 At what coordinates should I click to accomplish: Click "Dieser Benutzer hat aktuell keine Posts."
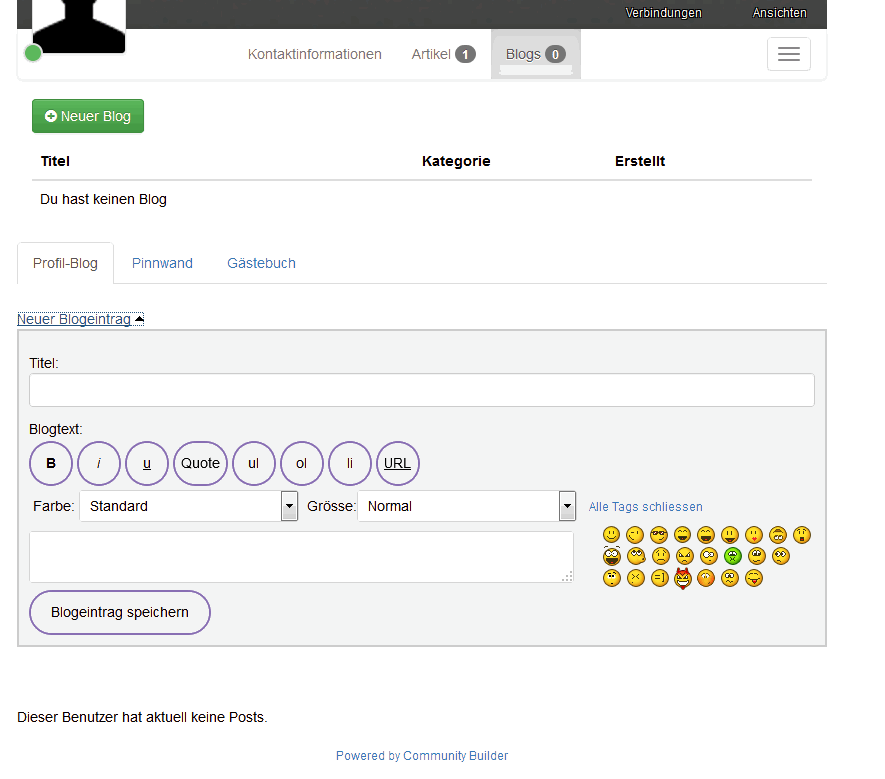point(142,717)
